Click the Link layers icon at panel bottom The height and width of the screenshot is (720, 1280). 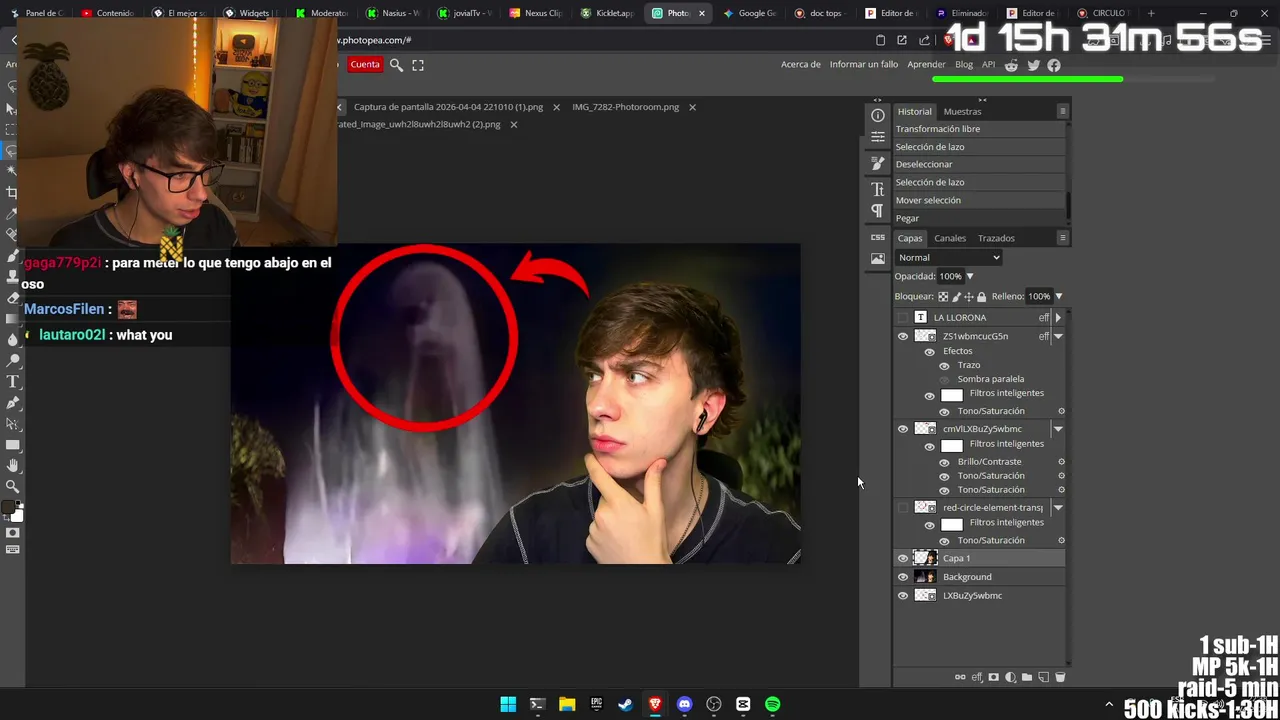[960, 677]
